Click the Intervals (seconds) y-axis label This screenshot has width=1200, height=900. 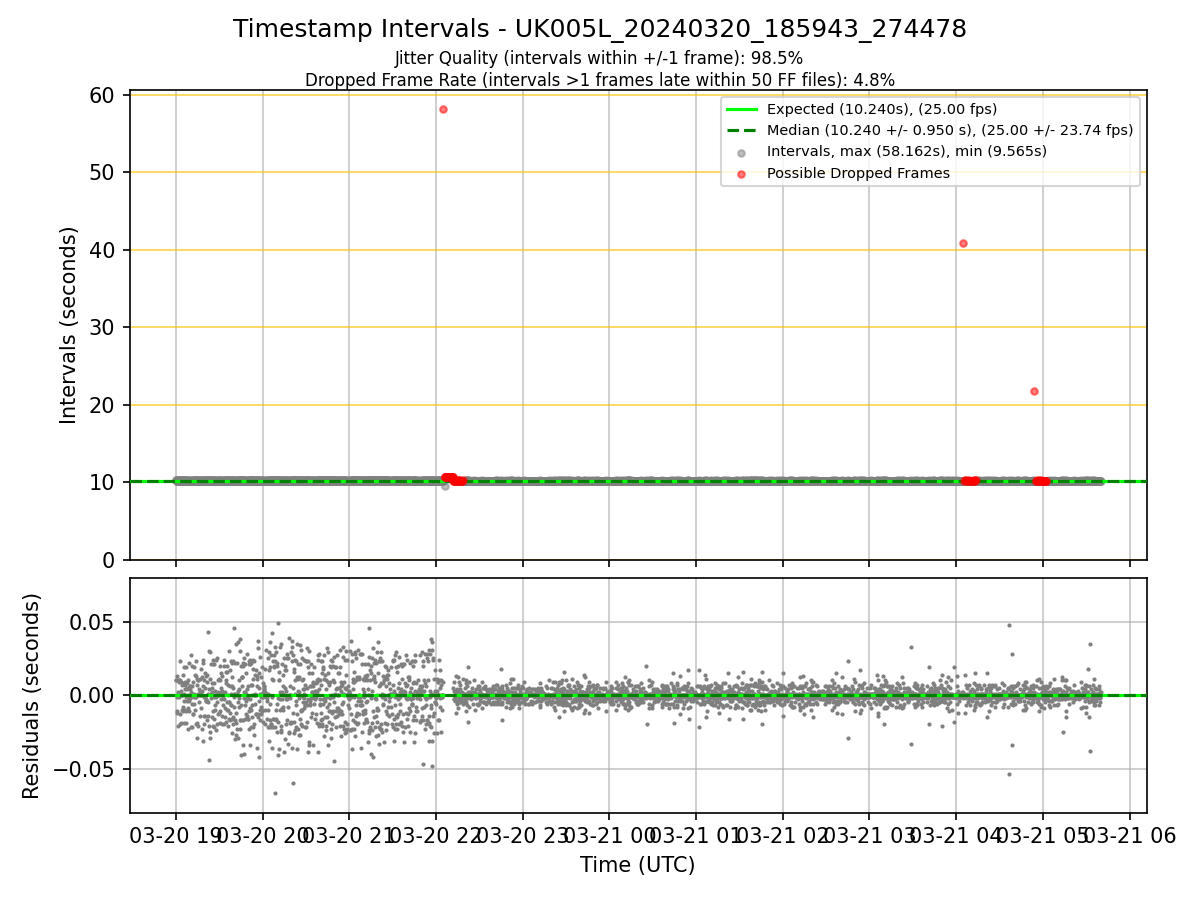point(68,325)
